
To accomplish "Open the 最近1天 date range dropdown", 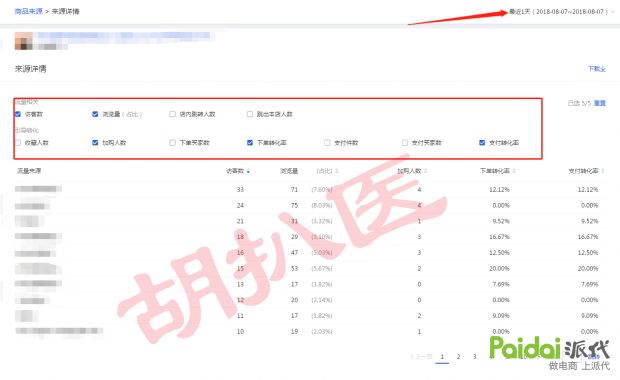I will pyautogui.click(x=562, y=12).
